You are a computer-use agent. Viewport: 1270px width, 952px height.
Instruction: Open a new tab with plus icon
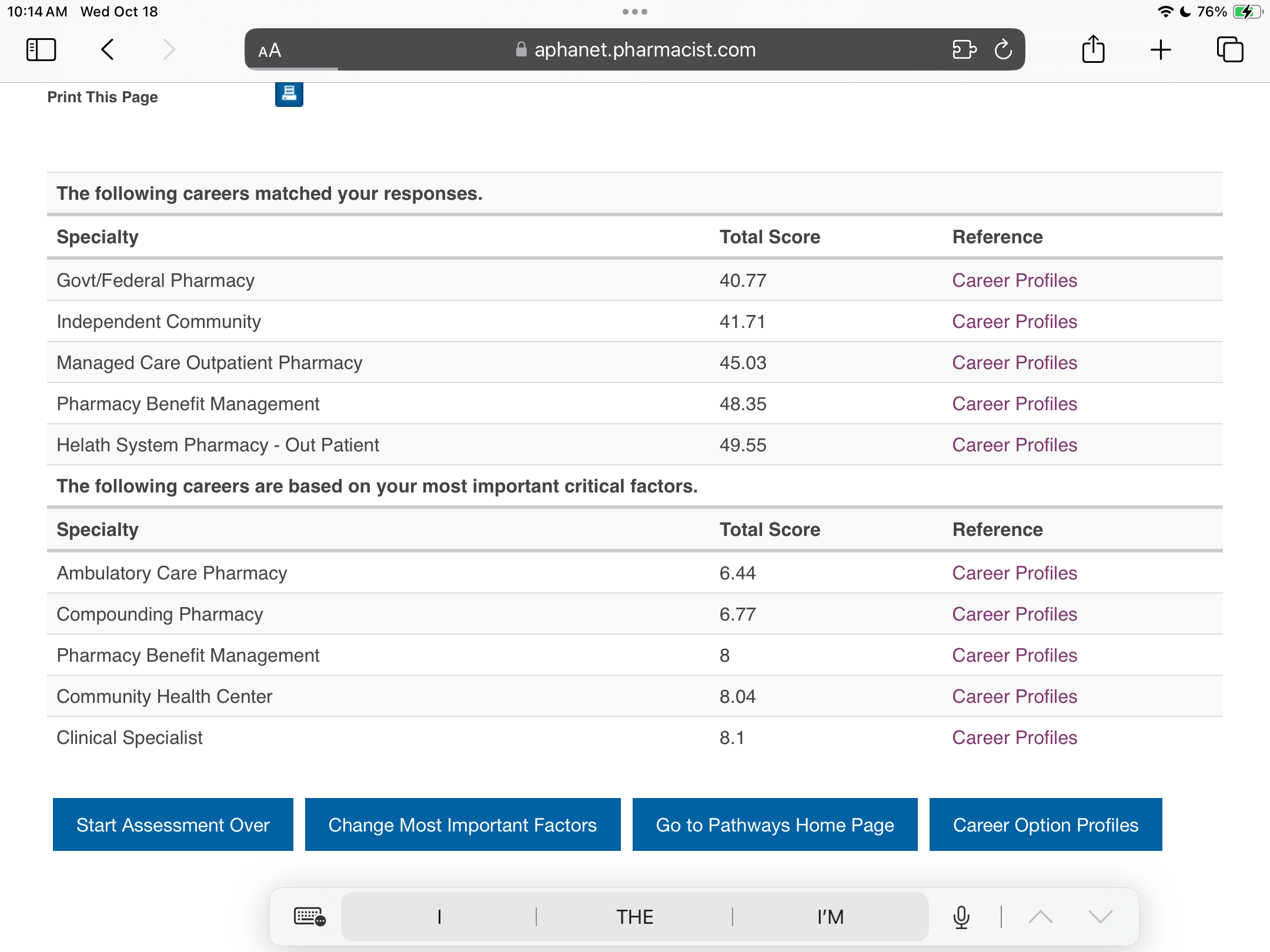[x=1161, y=49]
